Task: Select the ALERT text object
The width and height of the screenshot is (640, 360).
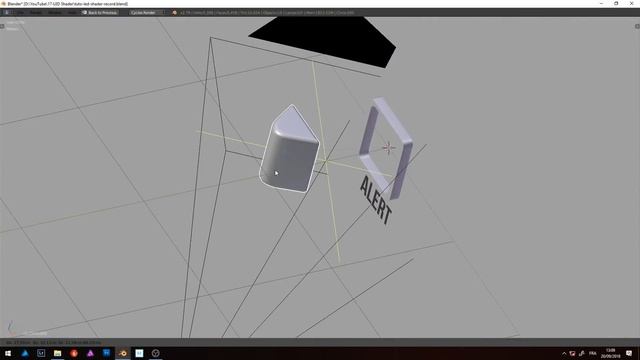Action: pyautogui.click(x=376, y=200)
